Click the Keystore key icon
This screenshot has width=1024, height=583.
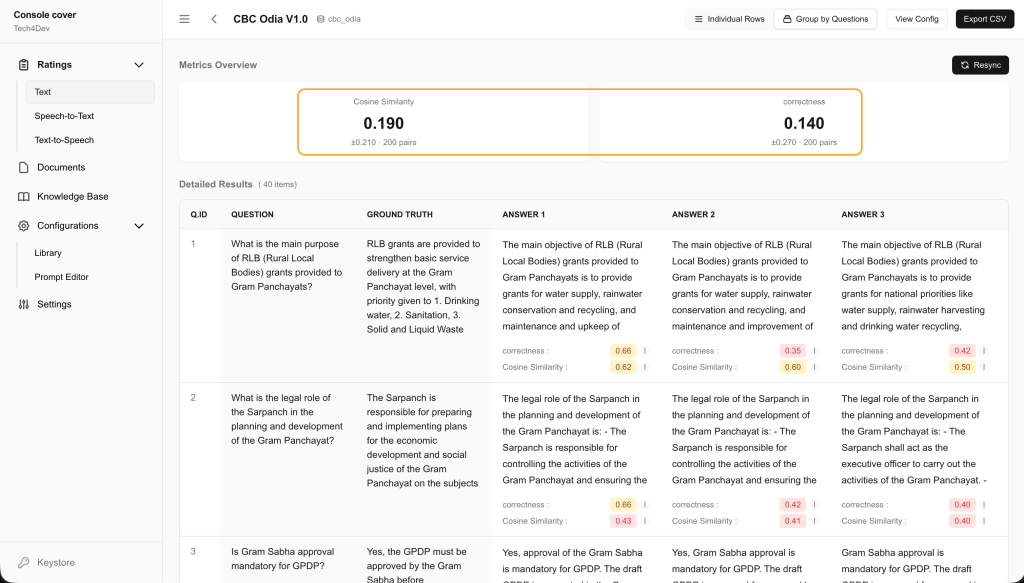coord(24,563)
